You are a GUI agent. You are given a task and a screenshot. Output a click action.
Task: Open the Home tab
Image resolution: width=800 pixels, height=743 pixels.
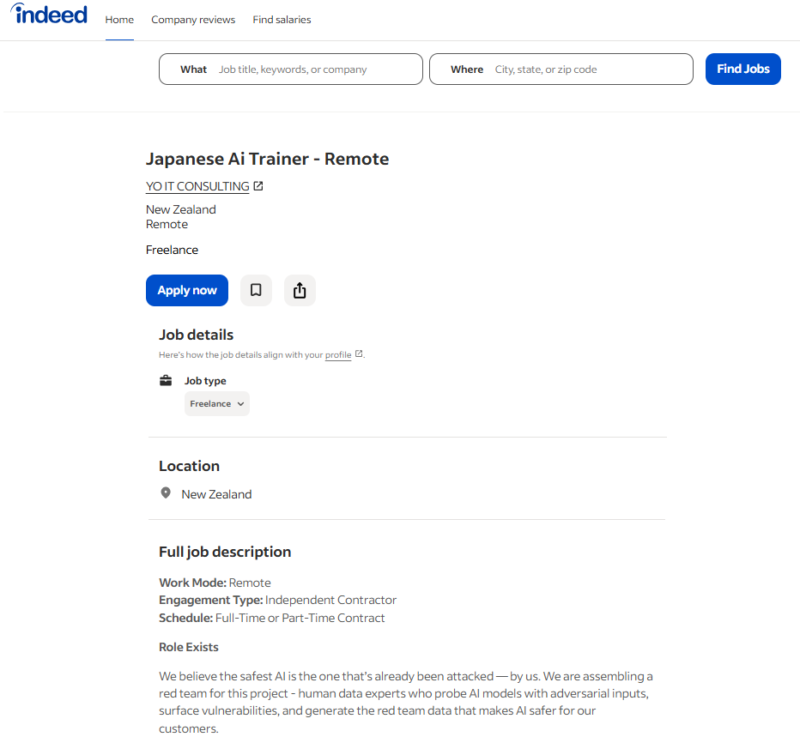click(119, 19)
